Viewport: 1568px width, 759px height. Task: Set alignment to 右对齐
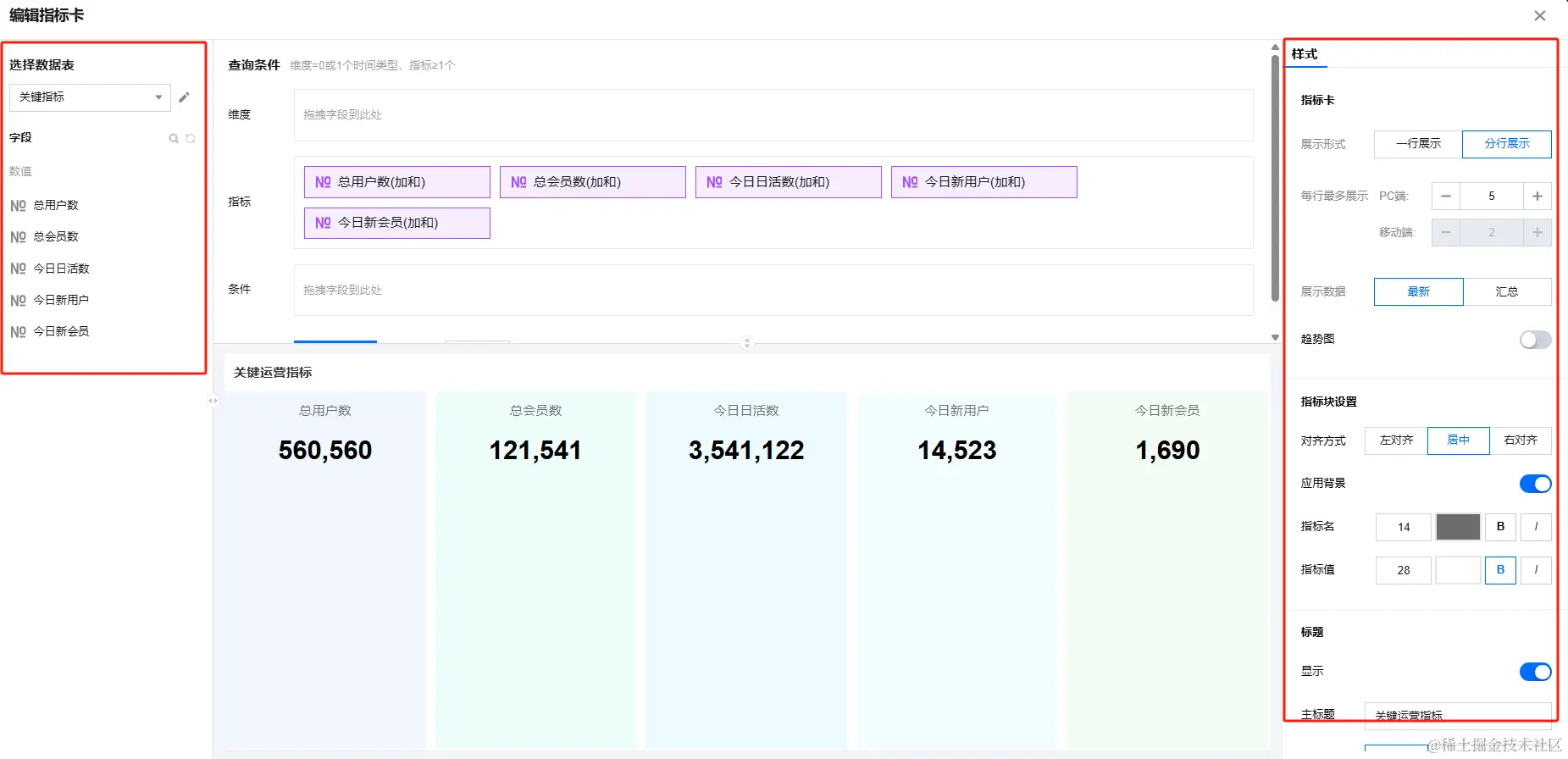(x=1521, y=440)
